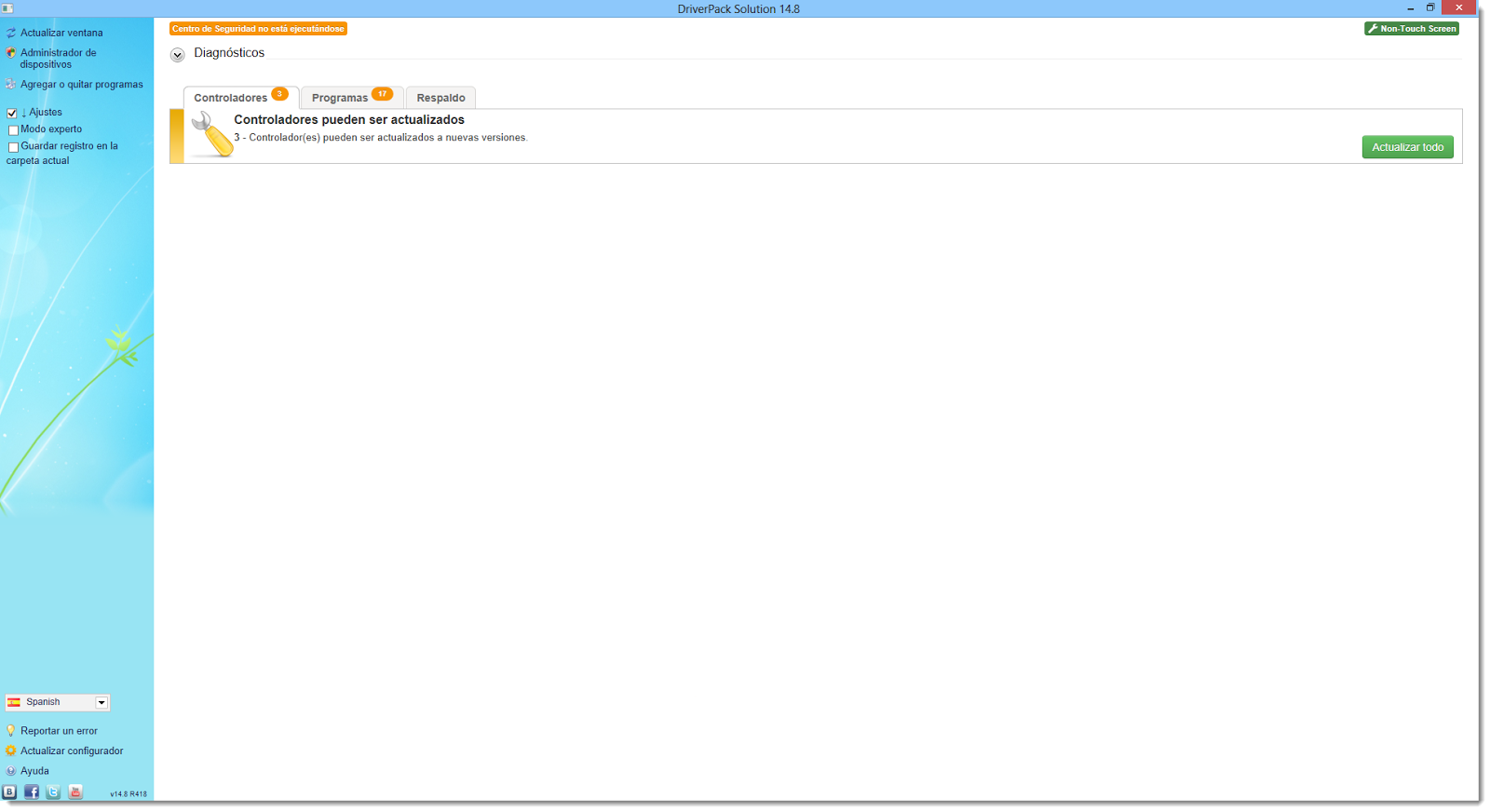1490x812 pixels.
Task: Select the Controladores tab
Action: (x=241, y=97)
